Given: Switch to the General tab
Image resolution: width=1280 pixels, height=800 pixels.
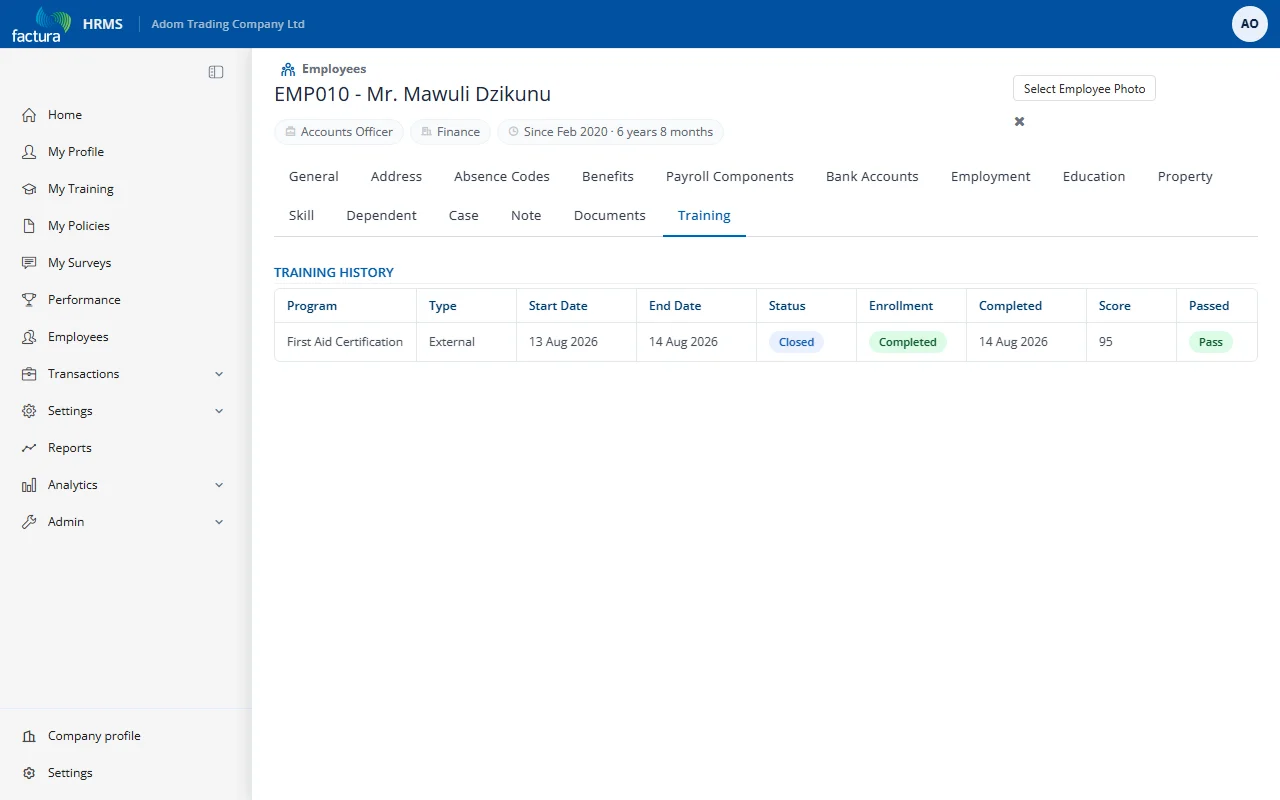Looking at the screenshot, I should pyautogui.click(x=314, y=177).
